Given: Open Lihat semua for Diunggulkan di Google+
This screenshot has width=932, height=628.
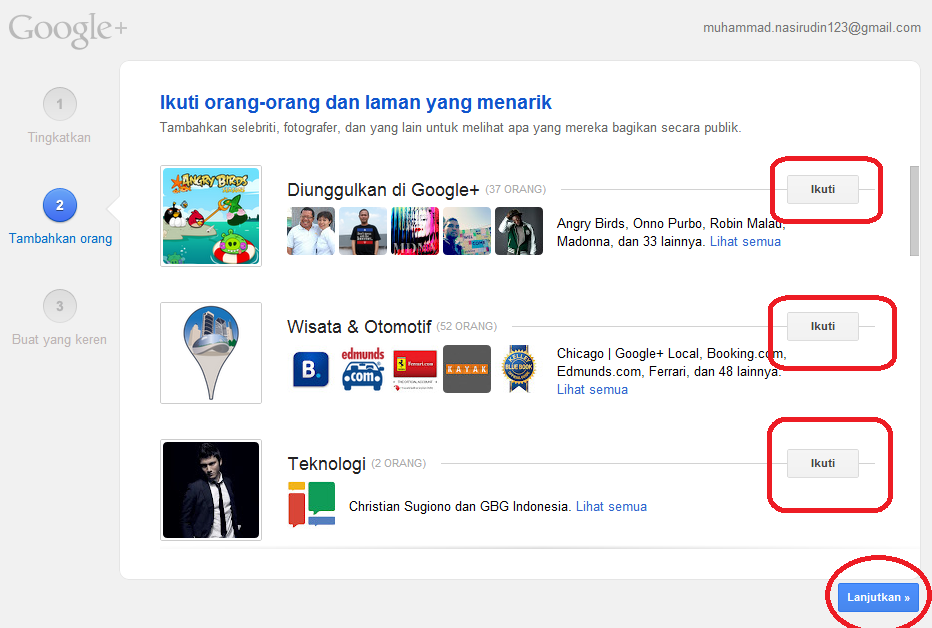Looking at the screenshot, I should click(x=745, y=242).
